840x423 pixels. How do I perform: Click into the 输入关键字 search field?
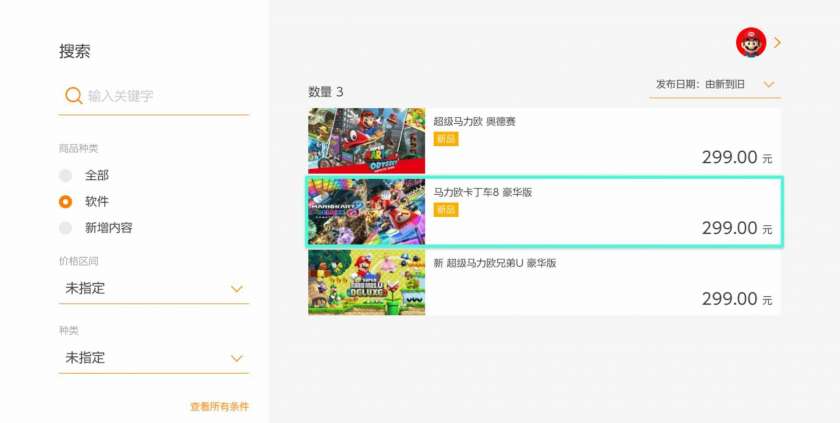[154, 96]
